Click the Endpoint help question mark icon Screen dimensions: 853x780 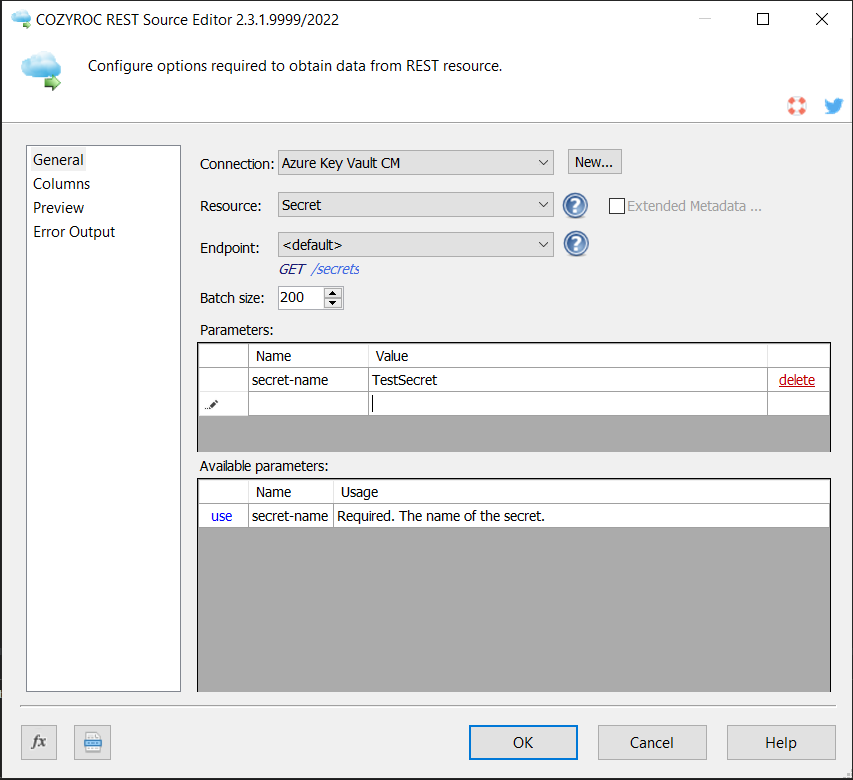575,244
